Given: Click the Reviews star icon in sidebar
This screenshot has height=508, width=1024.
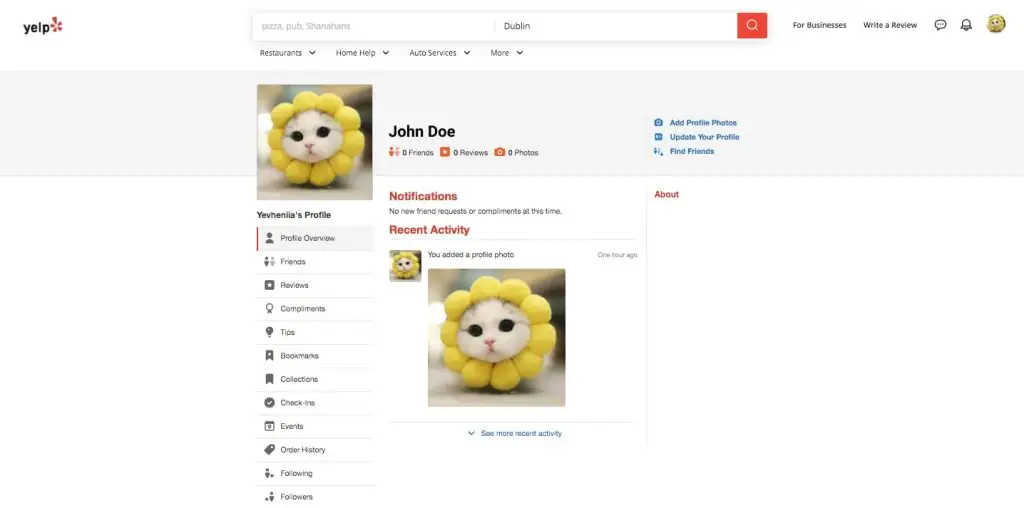Looking at the screenshot, I should tap(269, 285).
